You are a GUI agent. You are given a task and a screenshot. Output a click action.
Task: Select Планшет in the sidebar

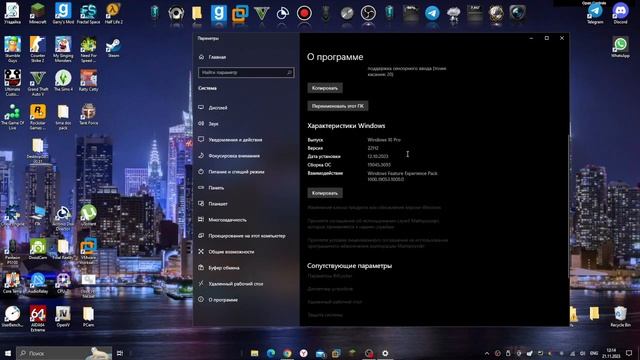pyautogui.click(x=218, y=204)
